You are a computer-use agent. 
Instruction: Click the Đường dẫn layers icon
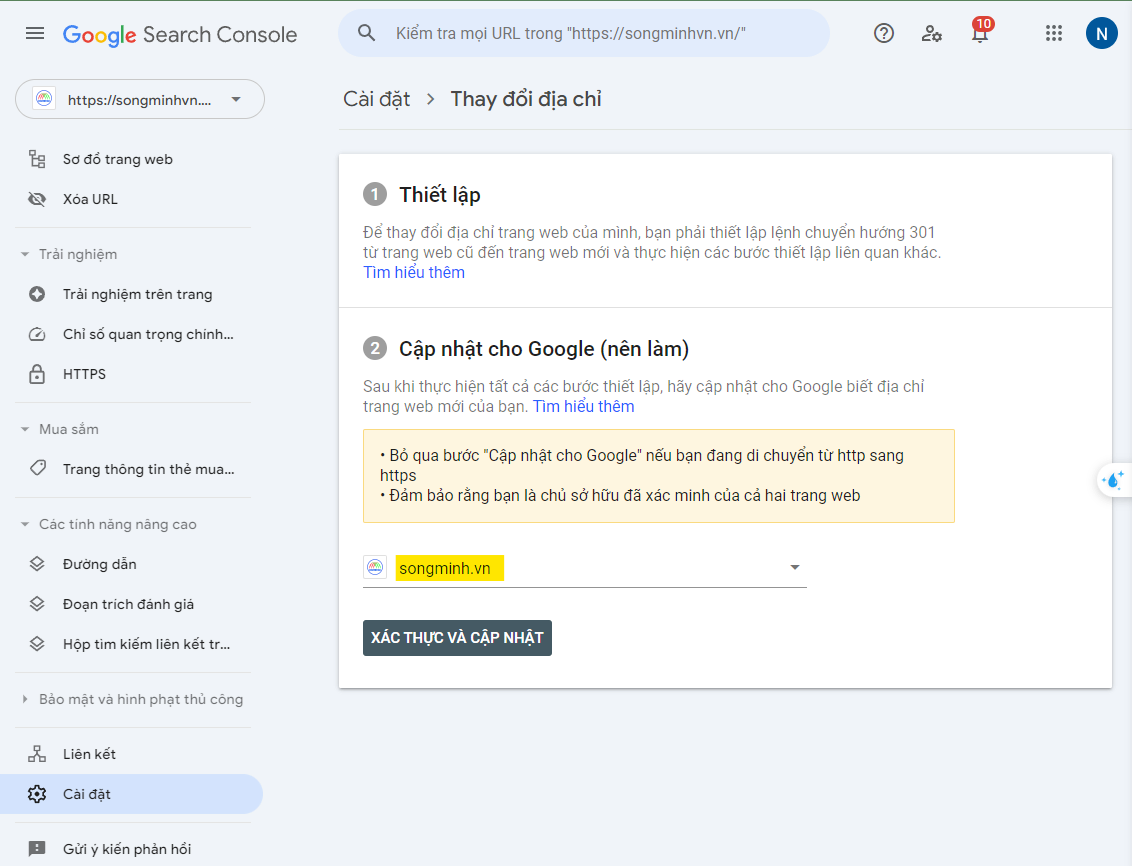coord(37,564)
